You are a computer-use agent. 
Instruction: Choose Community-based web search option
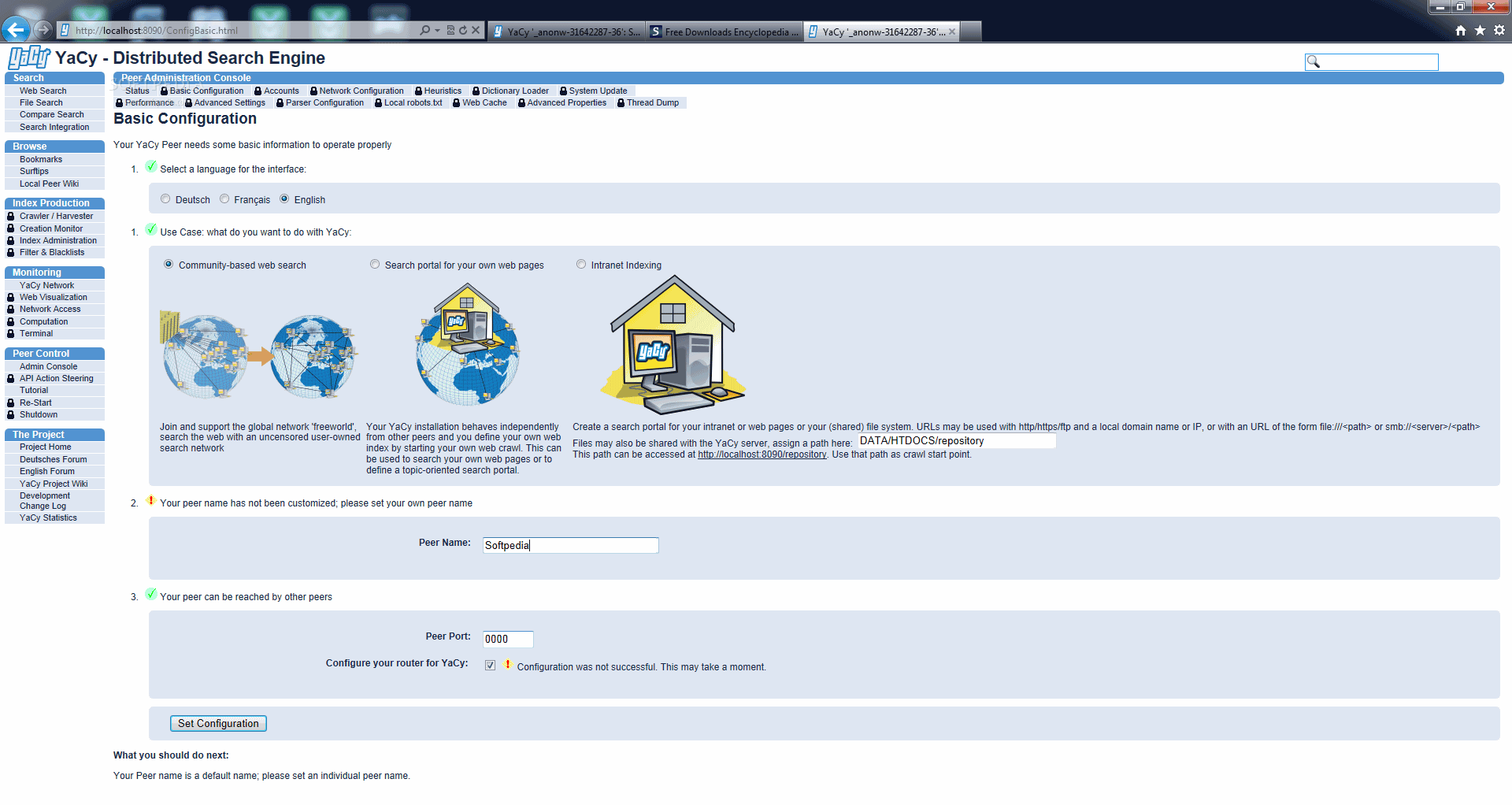(x=169, y=264)
